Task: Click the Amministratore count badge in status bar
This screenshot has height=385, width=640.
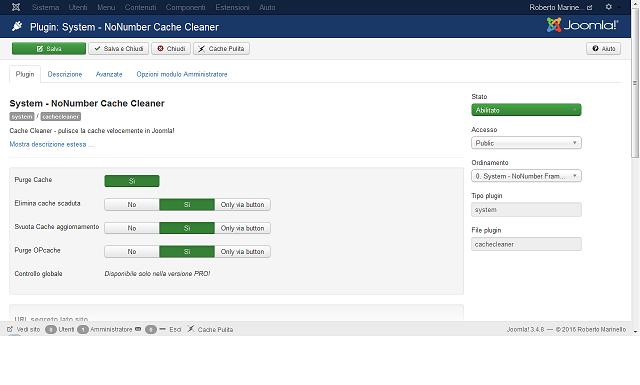Action: click(82, 329)
